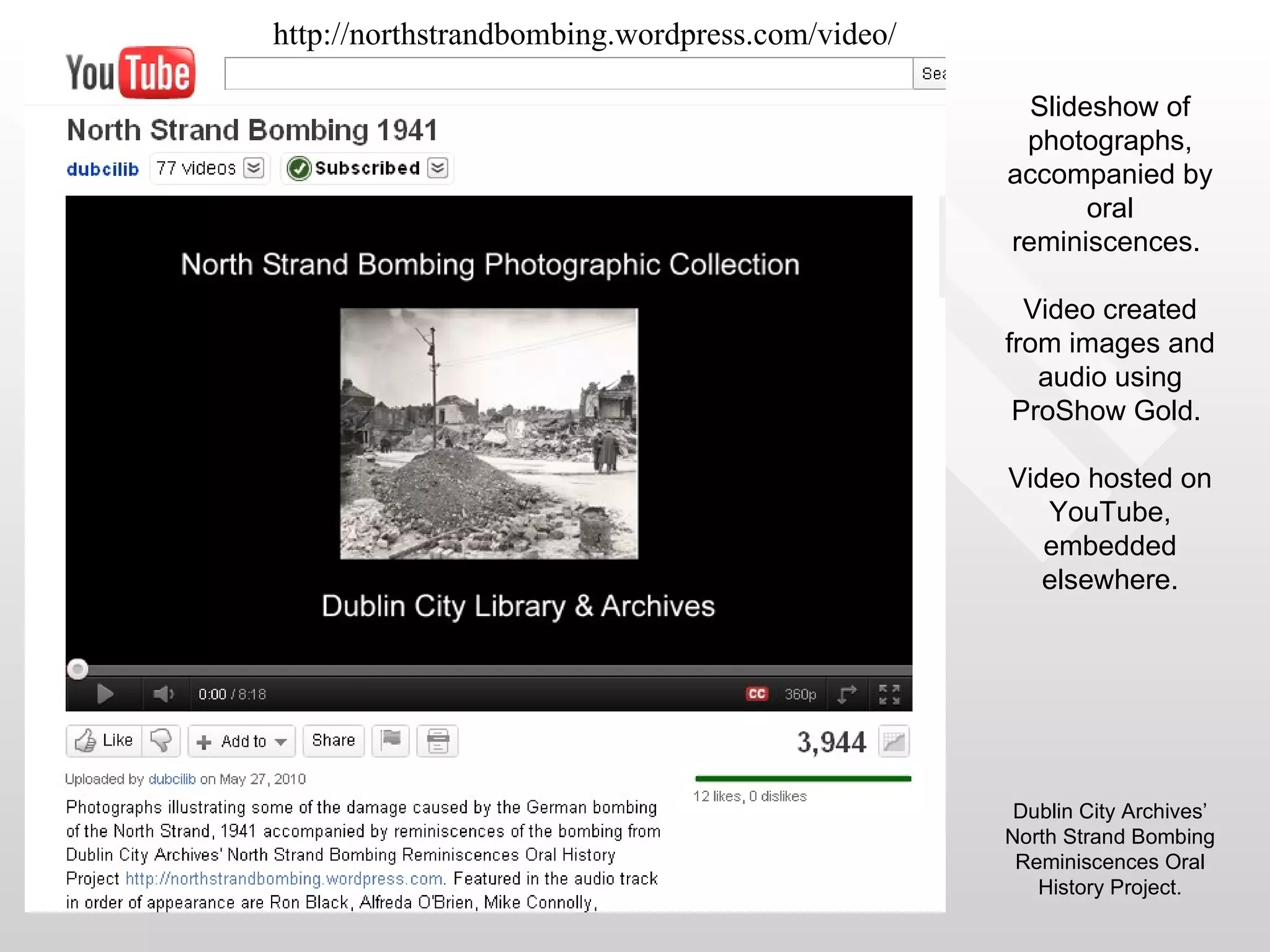Screen dimensions: 1270x952
Task: Click the expand player size icon
Action: point(846,694)
